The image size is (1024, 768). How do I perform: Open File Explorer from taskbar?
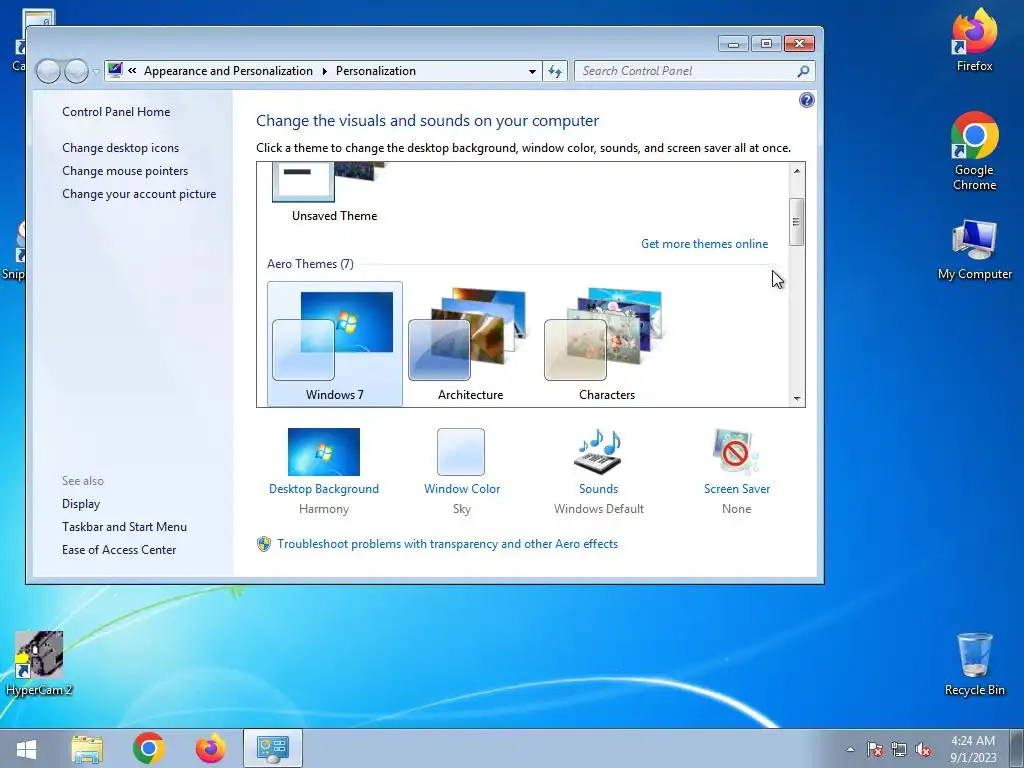click(x=87, y=749)
